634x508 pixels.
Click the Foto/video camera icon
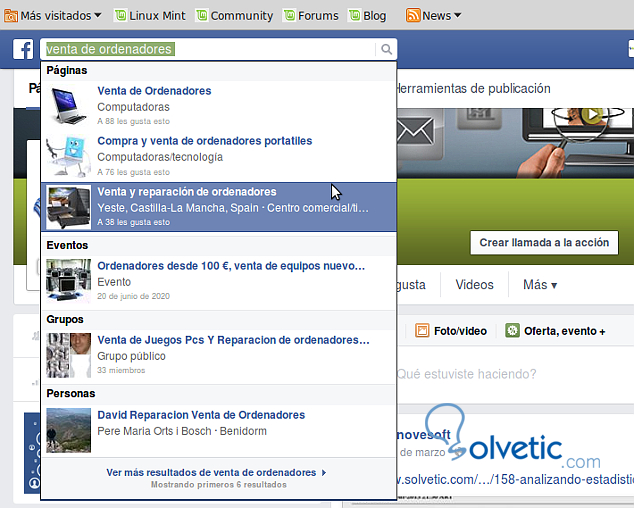click(x=422, y=330)
